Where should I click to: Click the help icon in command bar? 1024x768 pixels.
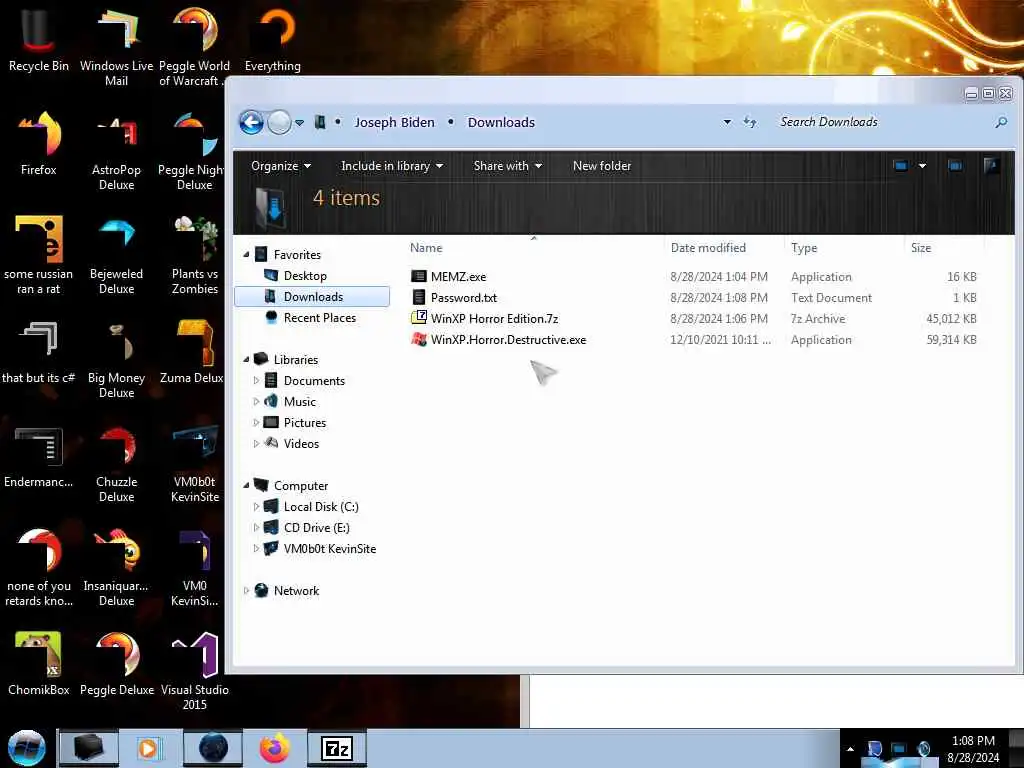point(991,166)
